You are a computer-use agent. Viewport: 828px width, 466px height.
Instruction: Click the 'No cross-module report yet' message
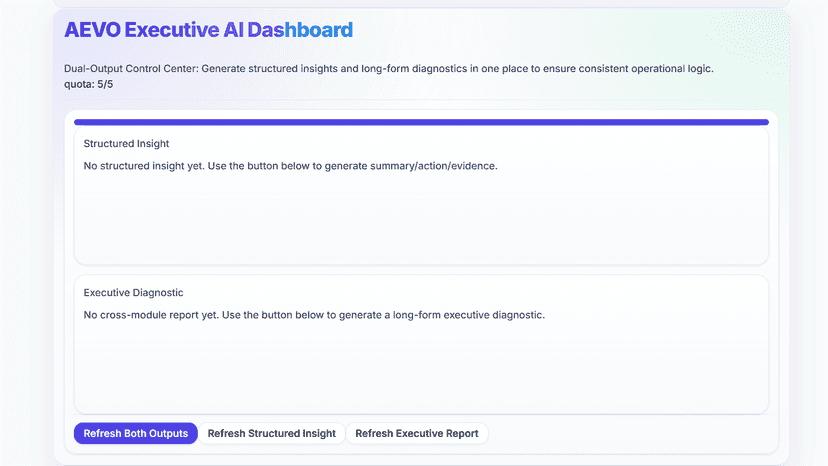[x=314, y=315]
